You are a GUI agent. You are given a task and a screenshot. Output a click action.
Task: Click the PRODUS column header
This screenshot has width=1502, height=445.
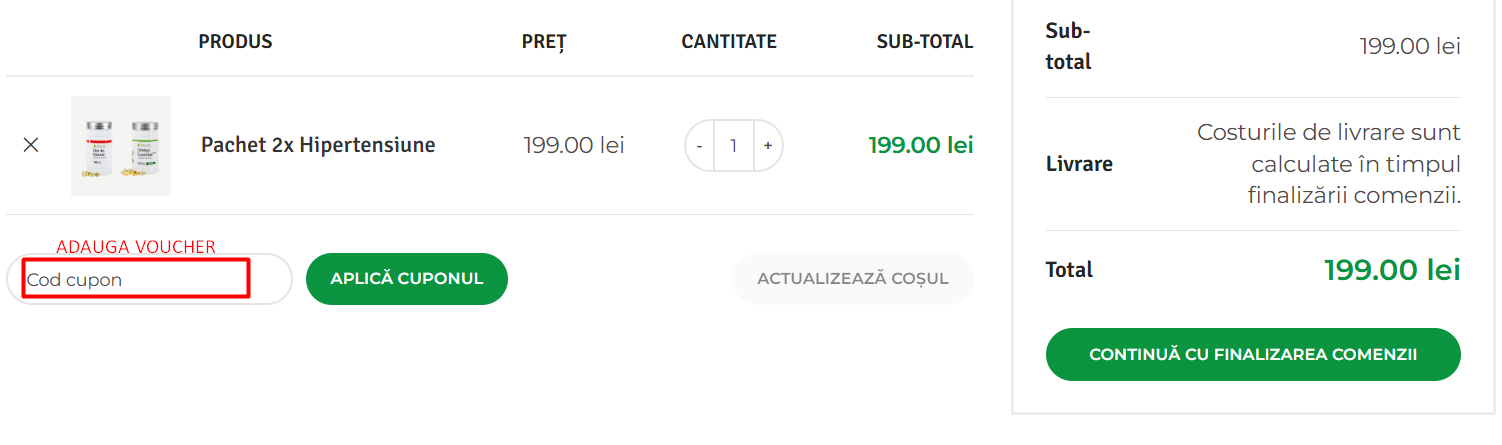[x=235, y=42]
